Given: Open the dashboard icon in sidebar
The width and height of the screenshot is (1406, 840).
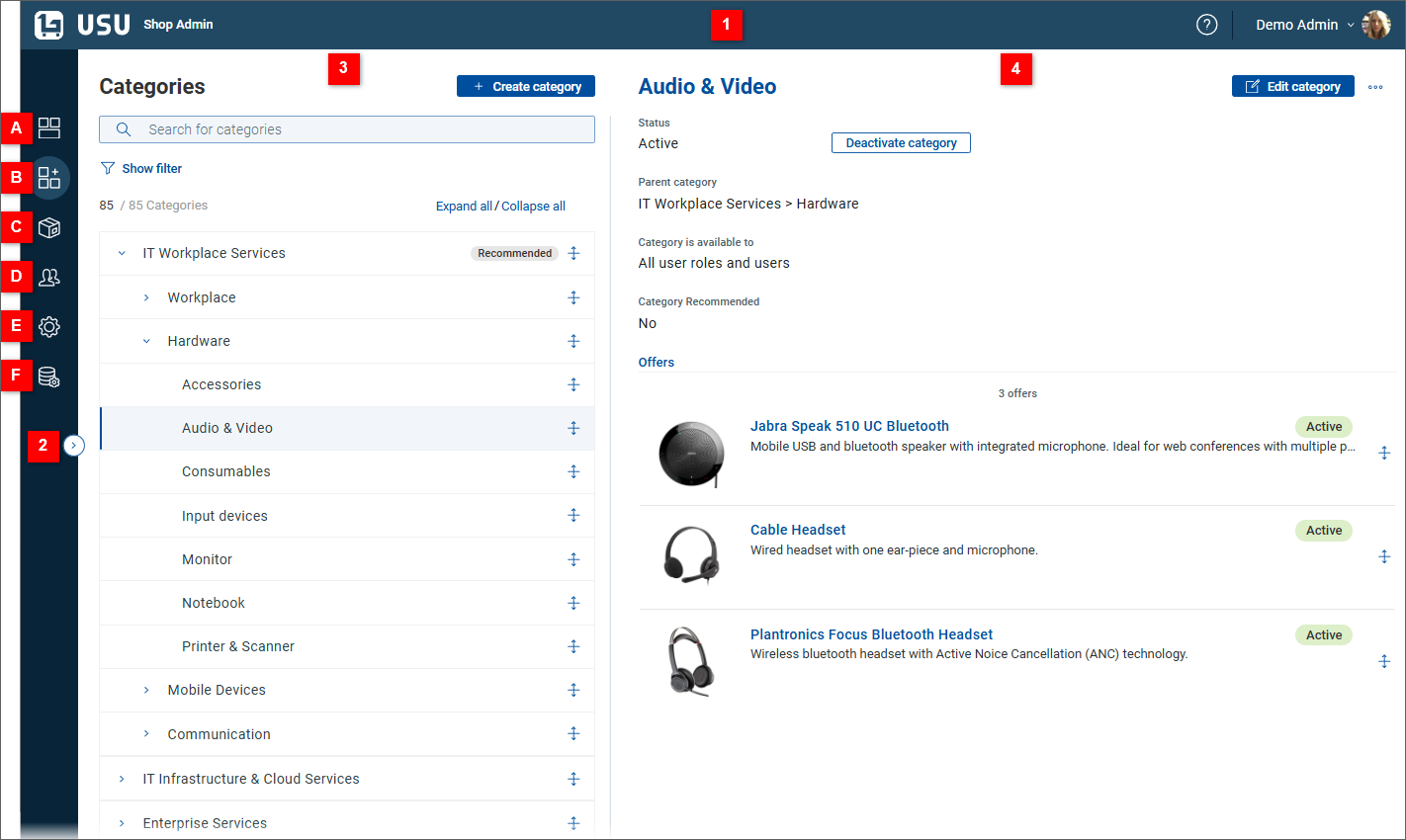Looking at the screenshot, I should [x=48, y=127].
